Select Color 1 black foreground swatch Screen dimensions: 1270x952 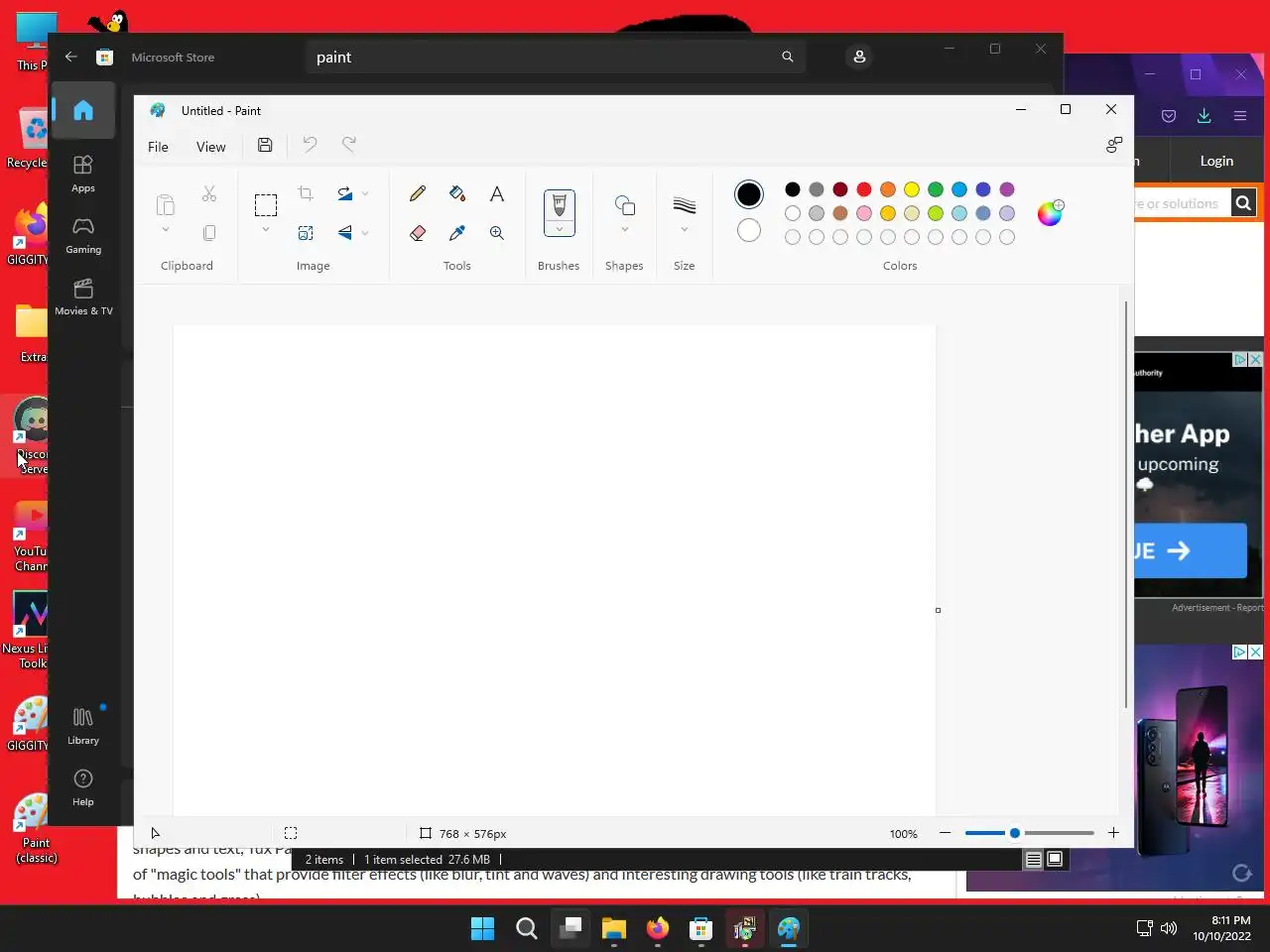[x=749, y=194]
